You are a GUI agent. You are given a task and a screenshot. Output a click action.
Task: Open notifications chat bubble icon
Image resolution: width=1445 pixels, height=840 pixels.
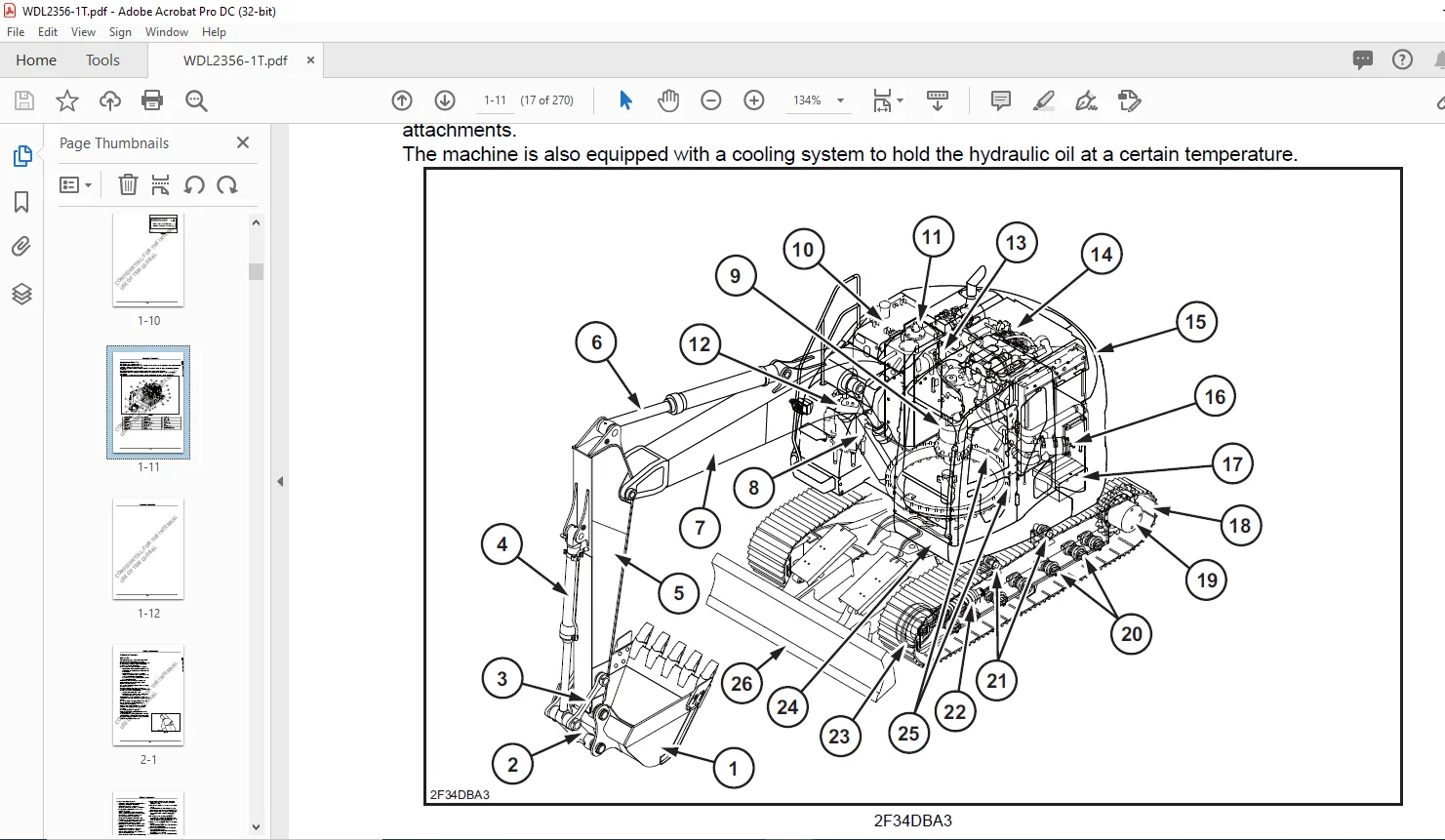[1363, 60]
